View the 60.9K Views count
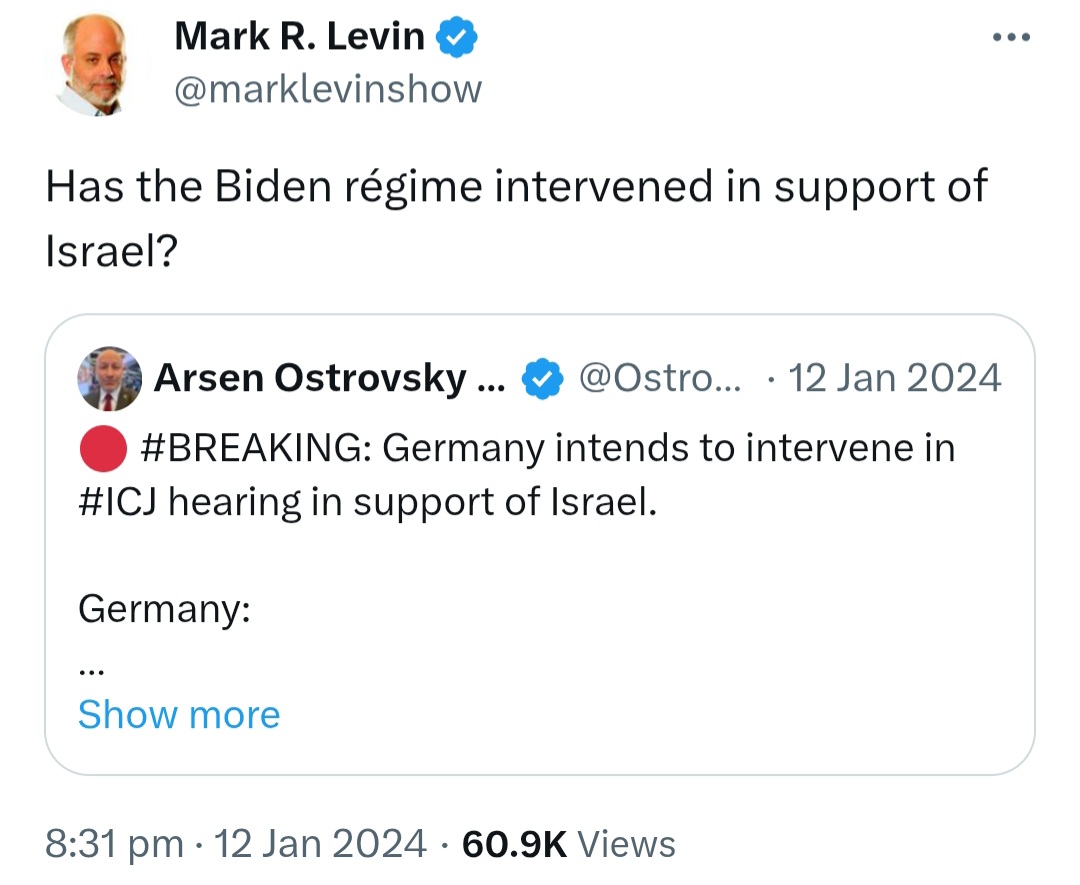1080x885 pixels. [x=569, y=844]
